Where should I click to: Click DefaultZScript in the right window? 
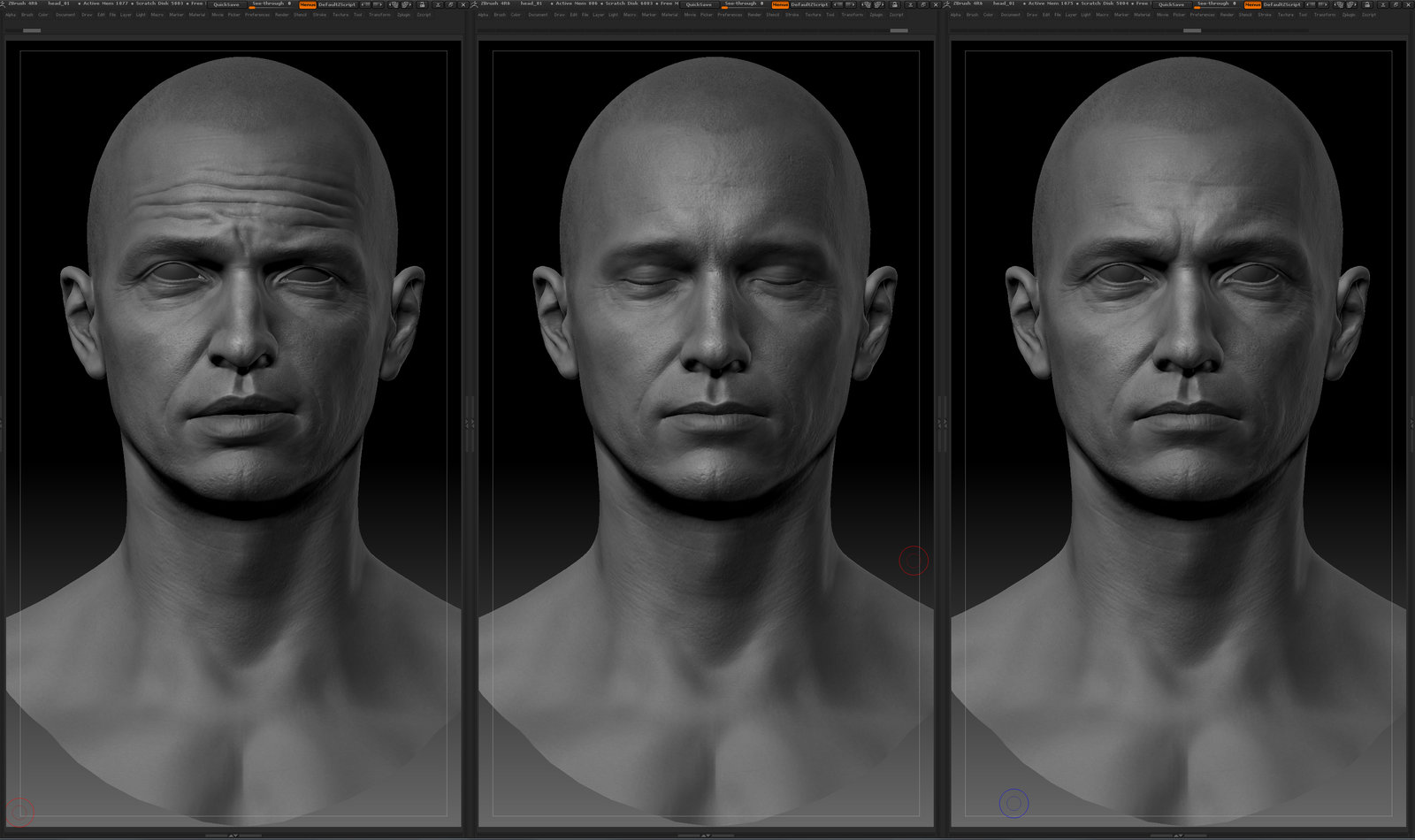click(x=1282, y=4)
